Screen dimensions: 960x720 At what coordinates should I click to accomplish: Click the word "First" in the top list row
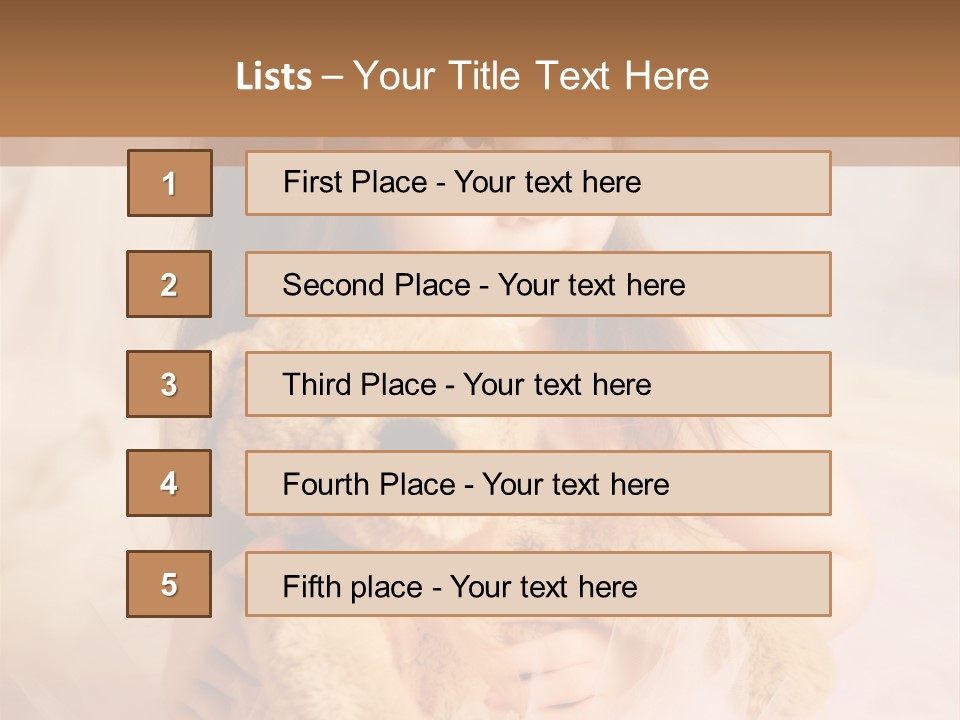(x=311, y=182)
